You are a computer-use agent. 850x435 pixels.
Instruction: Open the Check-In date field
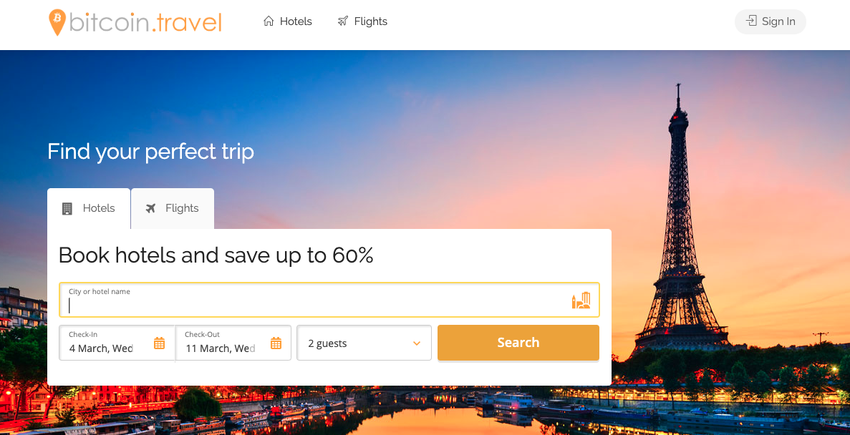tap(117, 343)
